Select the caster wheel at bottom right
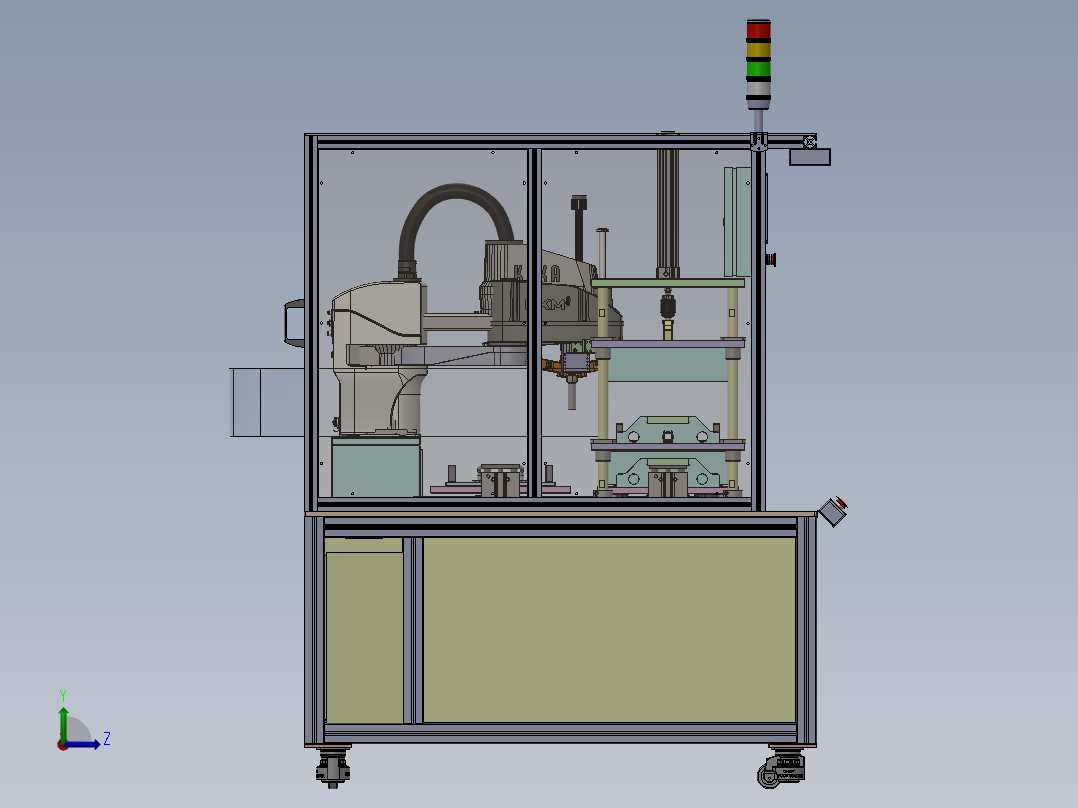 click(x=781, y=769)
